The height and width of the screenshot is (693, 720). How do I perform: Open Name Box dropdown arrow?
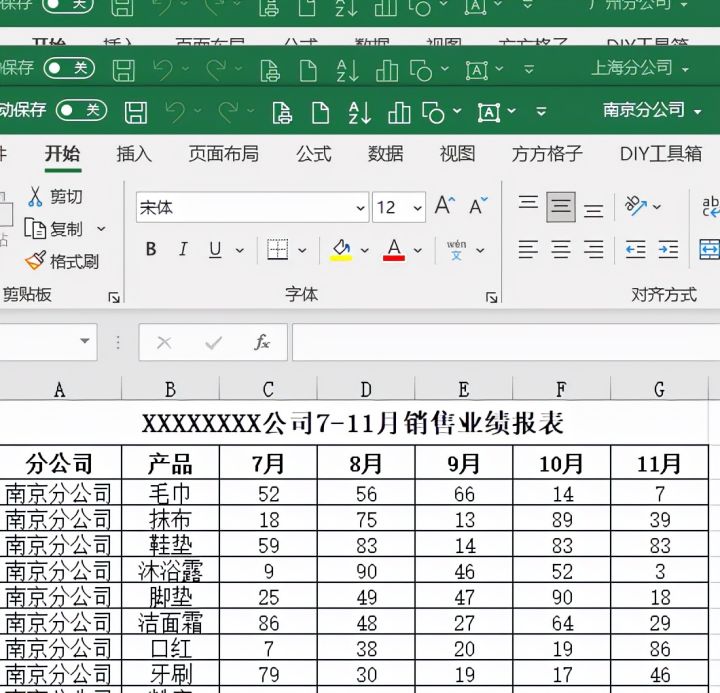(84, 341)
